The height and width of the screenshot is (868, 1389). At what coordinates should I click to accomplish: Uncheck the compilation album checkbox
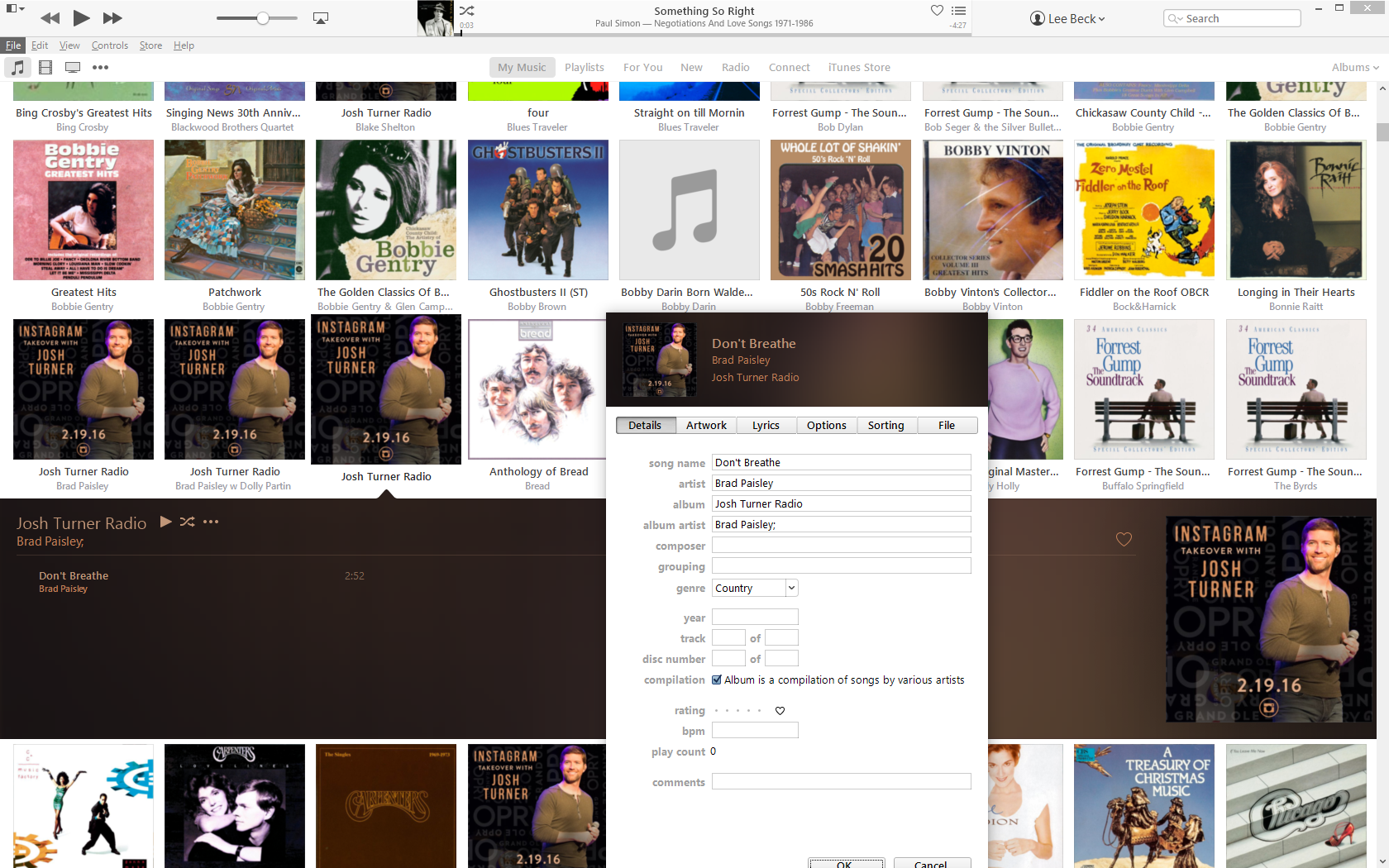pyautogui.click(x=717, y=680)
